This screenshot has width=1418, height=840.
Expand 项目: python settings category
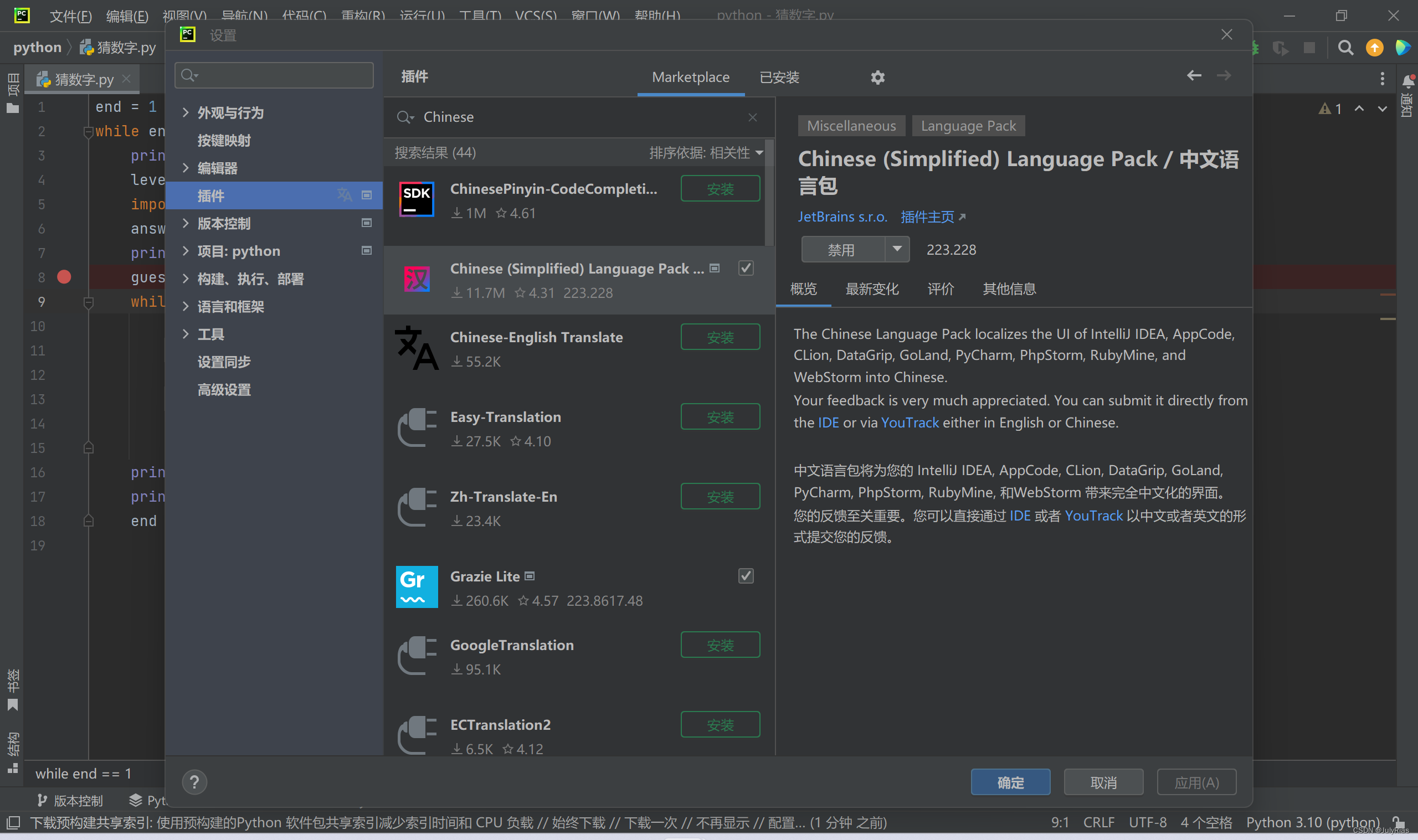click(x=186, y=251)
